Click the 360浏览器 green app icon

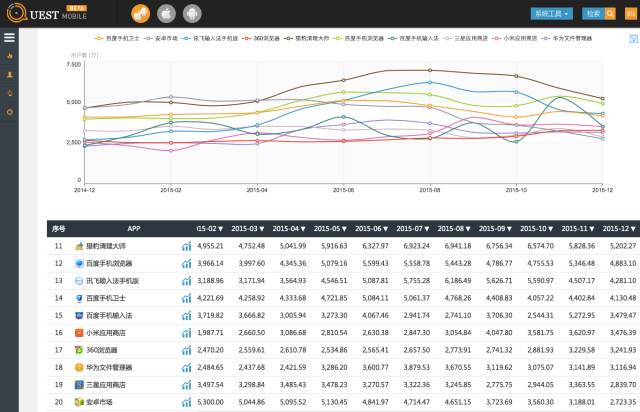click(x=79, y=350)
